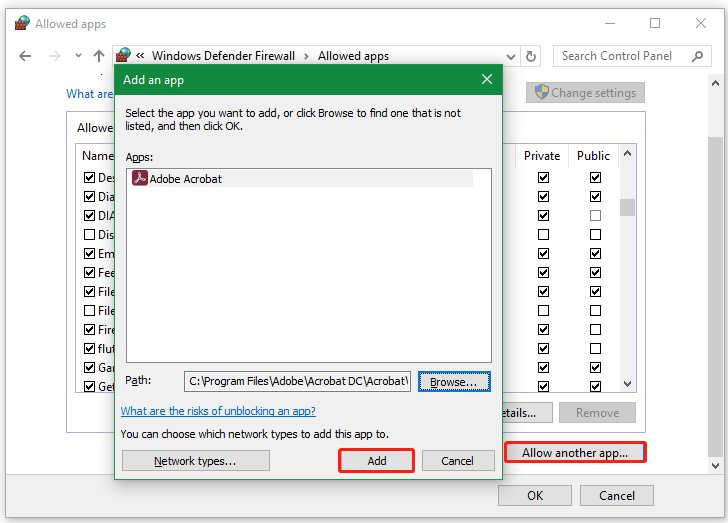Click the Remove button

click(597, 412)
